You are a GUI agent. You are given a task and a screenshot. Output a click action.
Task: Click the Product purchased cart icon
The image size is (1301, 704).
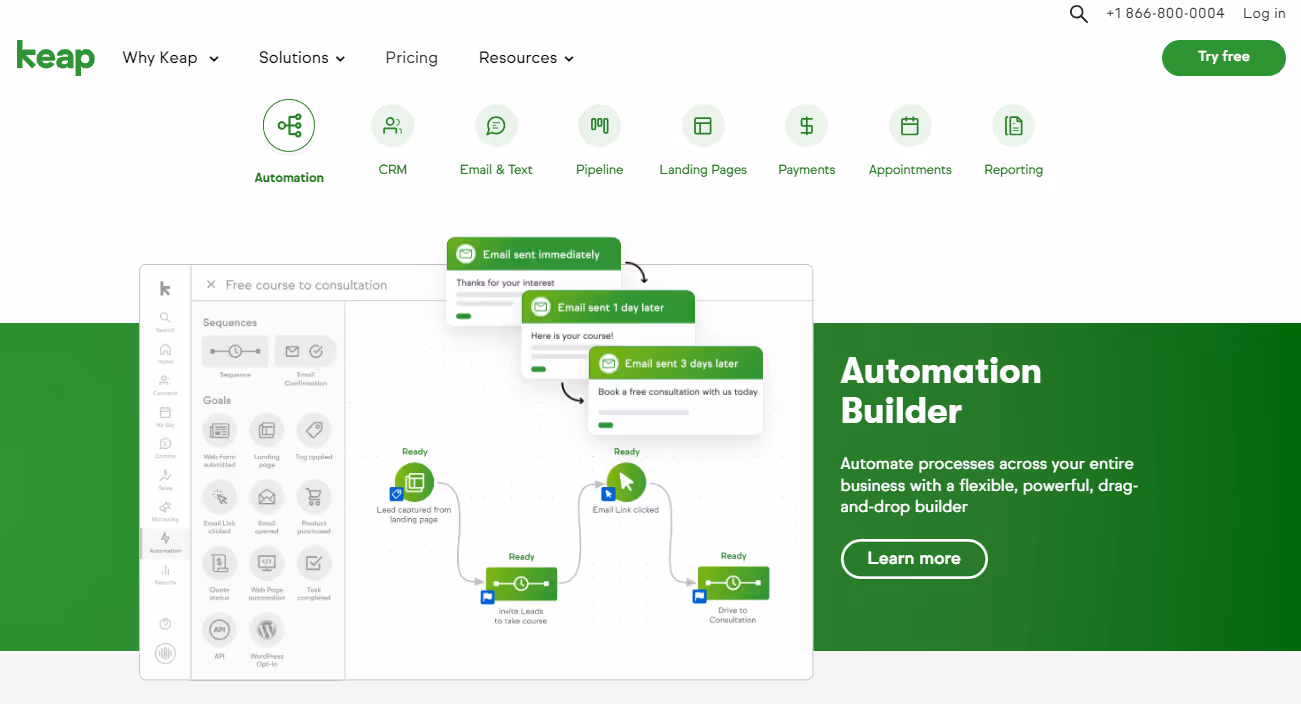pos(314,497)
